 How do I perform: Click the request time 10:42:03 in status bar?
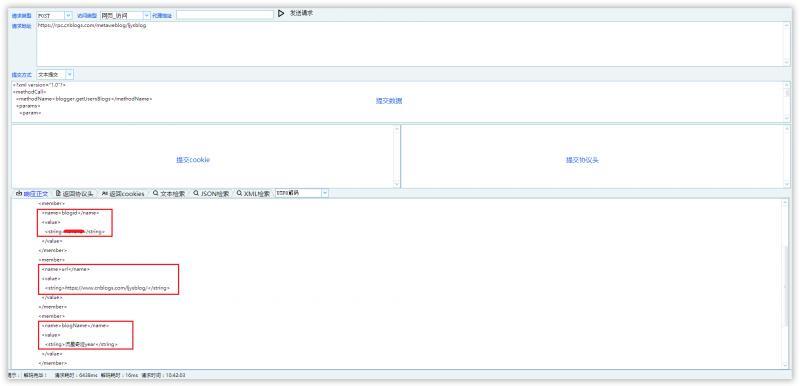(x=164, y=375)
